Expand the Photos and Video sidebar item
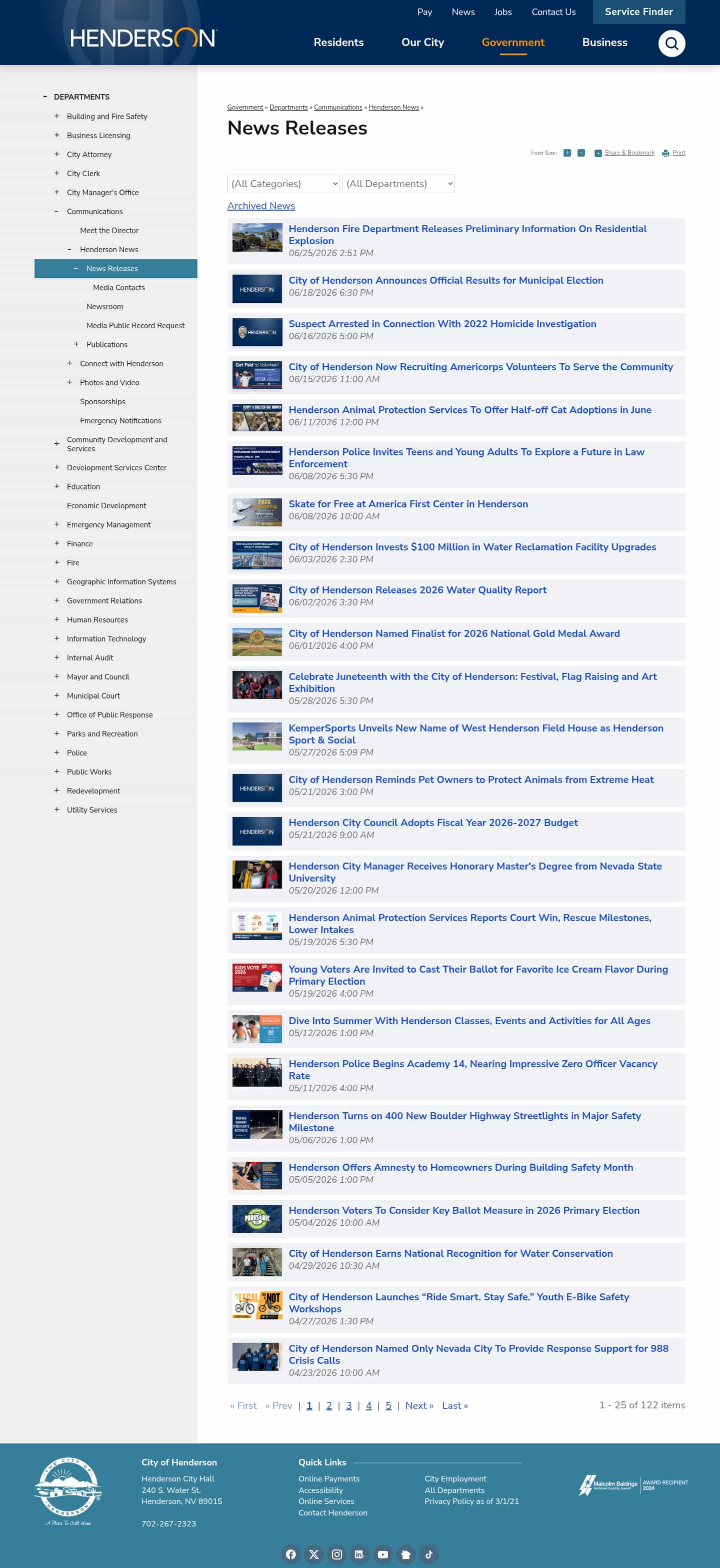The height and width of the screenshot is (1568, 720). pos(69,382)
